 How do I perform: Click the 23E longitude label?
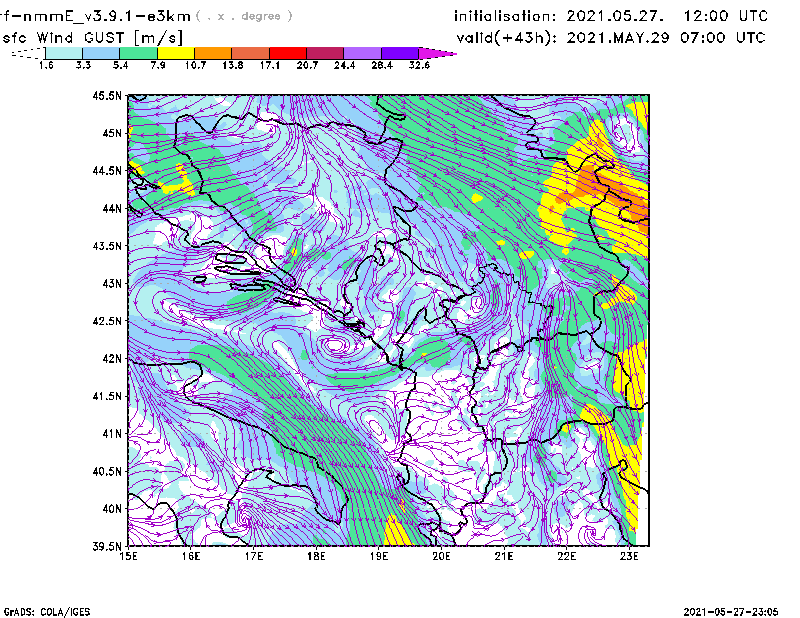(x=629, y=556)
